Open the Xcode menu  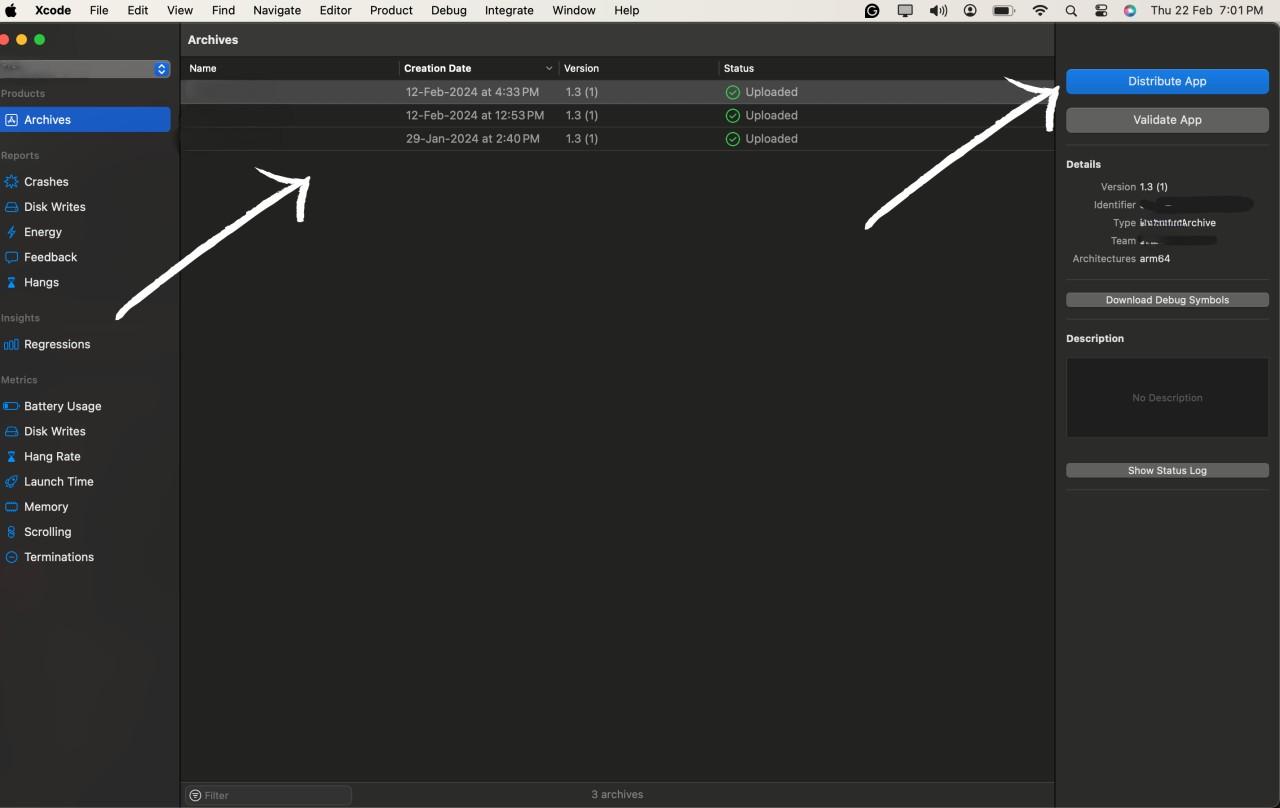point(53,10)
